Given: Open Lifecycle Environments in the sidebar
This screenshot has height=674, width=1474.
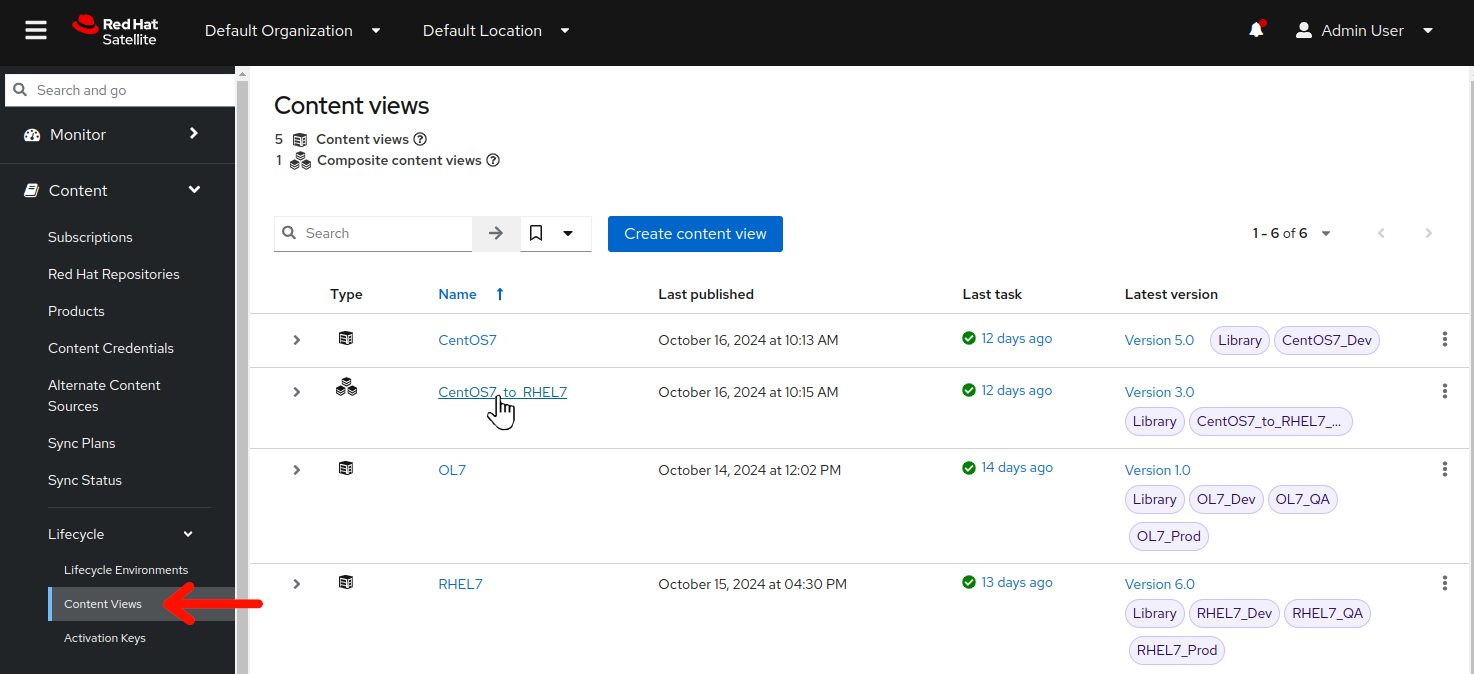Looking at the screenshot, I should [126, 570].
